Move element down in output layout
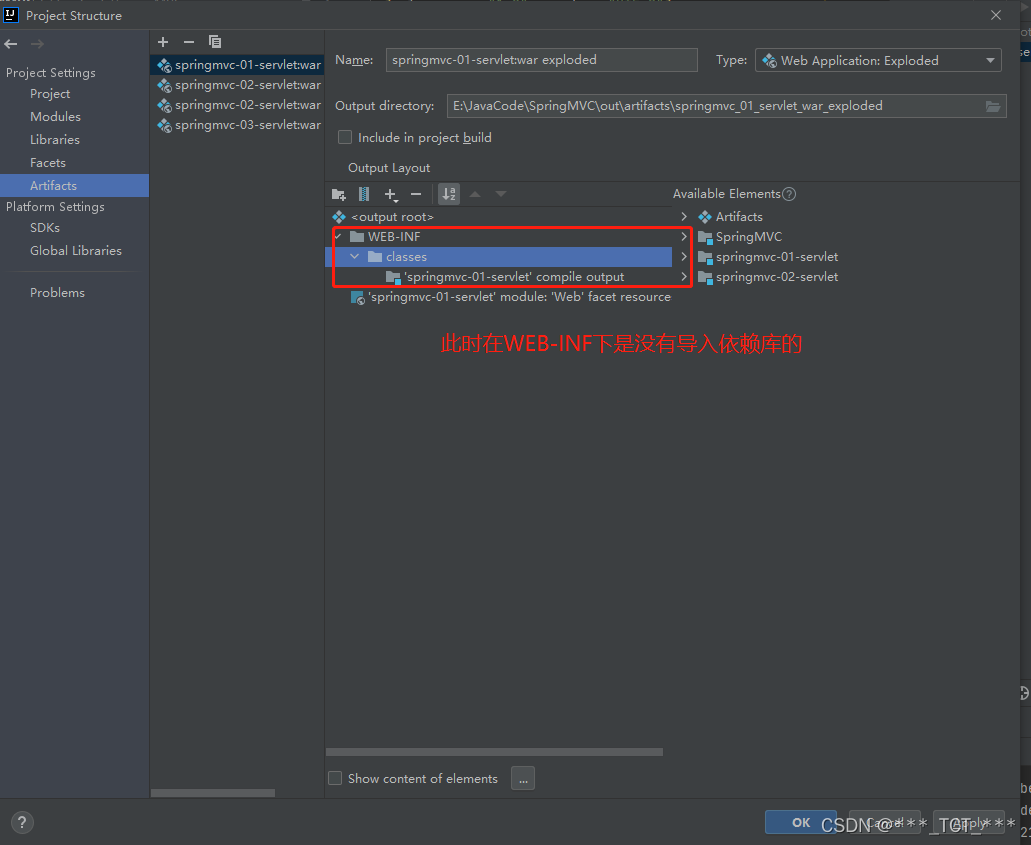The image size is (1031, 845). click(x=501, y=194)
